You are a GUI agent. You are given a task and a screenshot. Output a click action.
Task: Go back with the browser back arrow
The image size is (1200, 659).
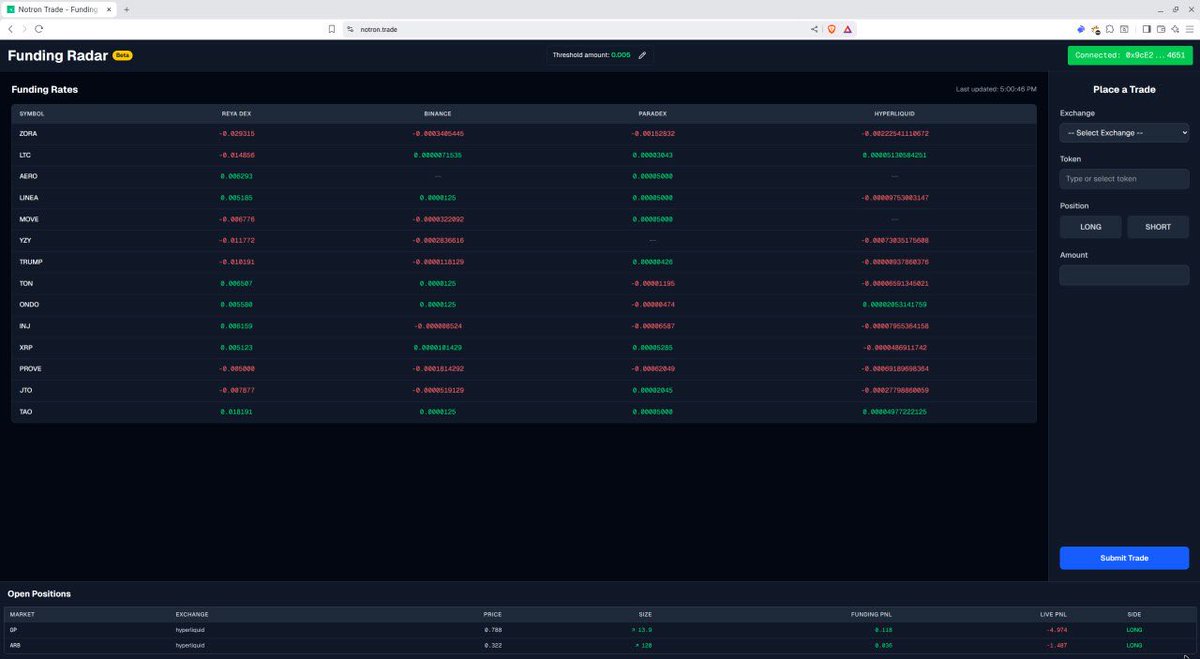click(10, 29)
